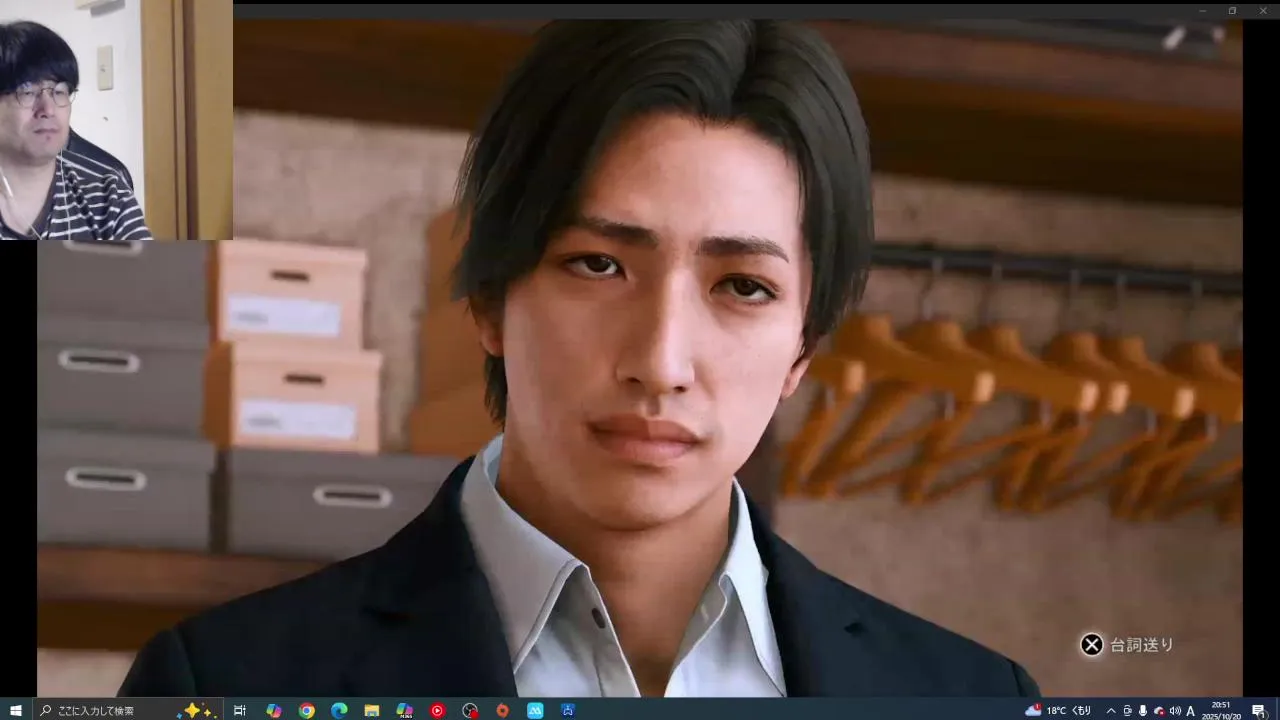Click the webcam overlay thumbnail
The image size is (1280, 720).
(116, 120)
